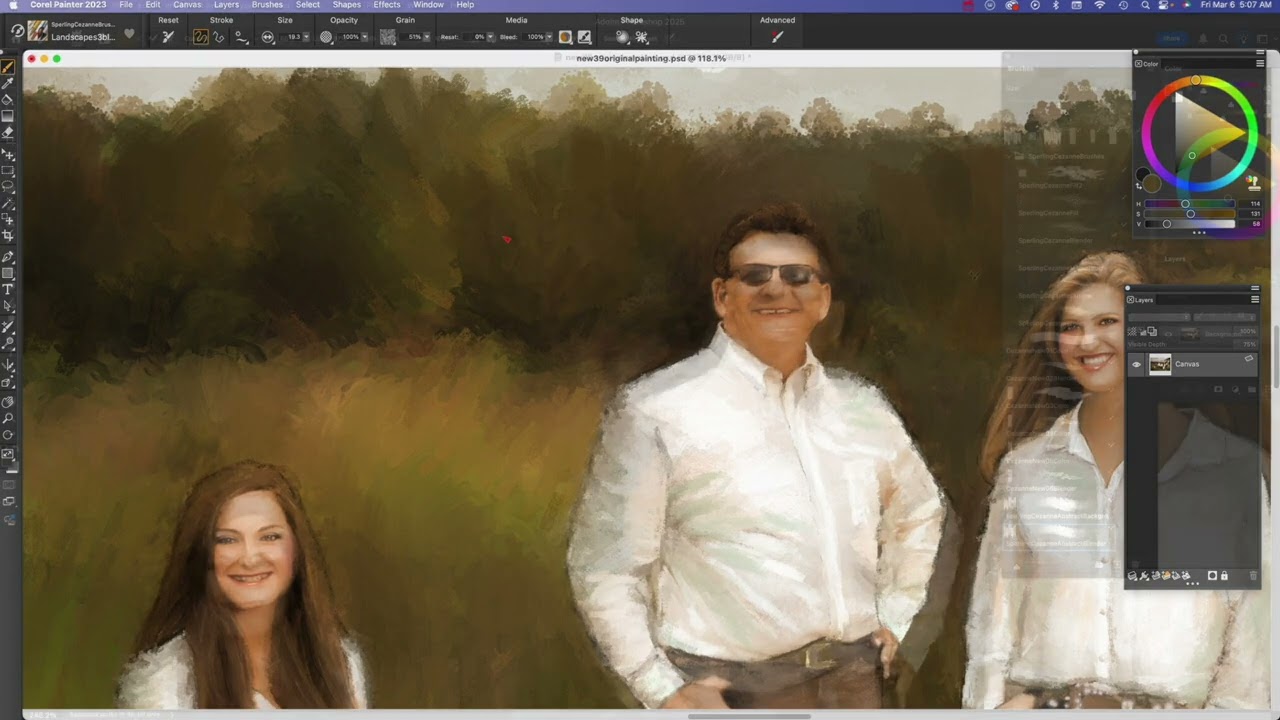Swap the main and additional colors
1280x720 pixels.
click(x=1138, y=186)
